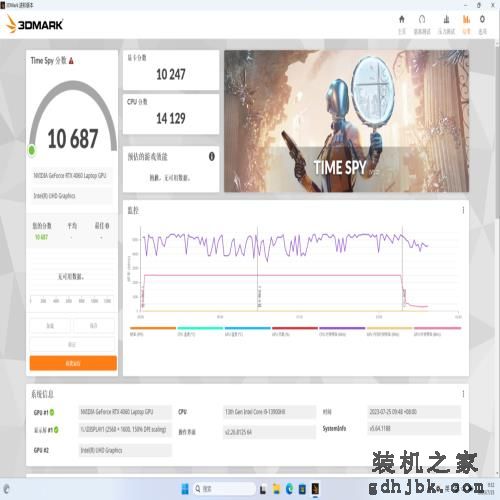Click the Time Spy benchmark artwork
Viewport: 500px width, 500px height.
pos(346,121)
